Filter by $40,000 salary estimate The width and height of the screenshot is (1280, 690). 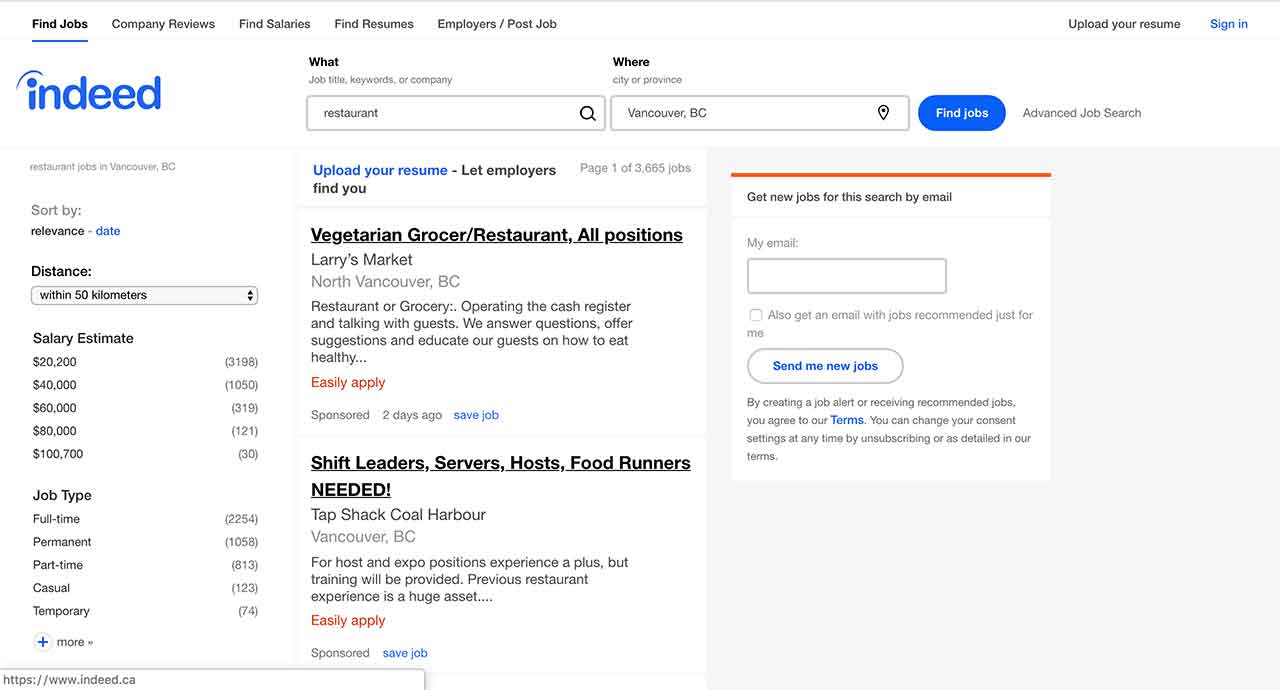click(x=55, y=385)
